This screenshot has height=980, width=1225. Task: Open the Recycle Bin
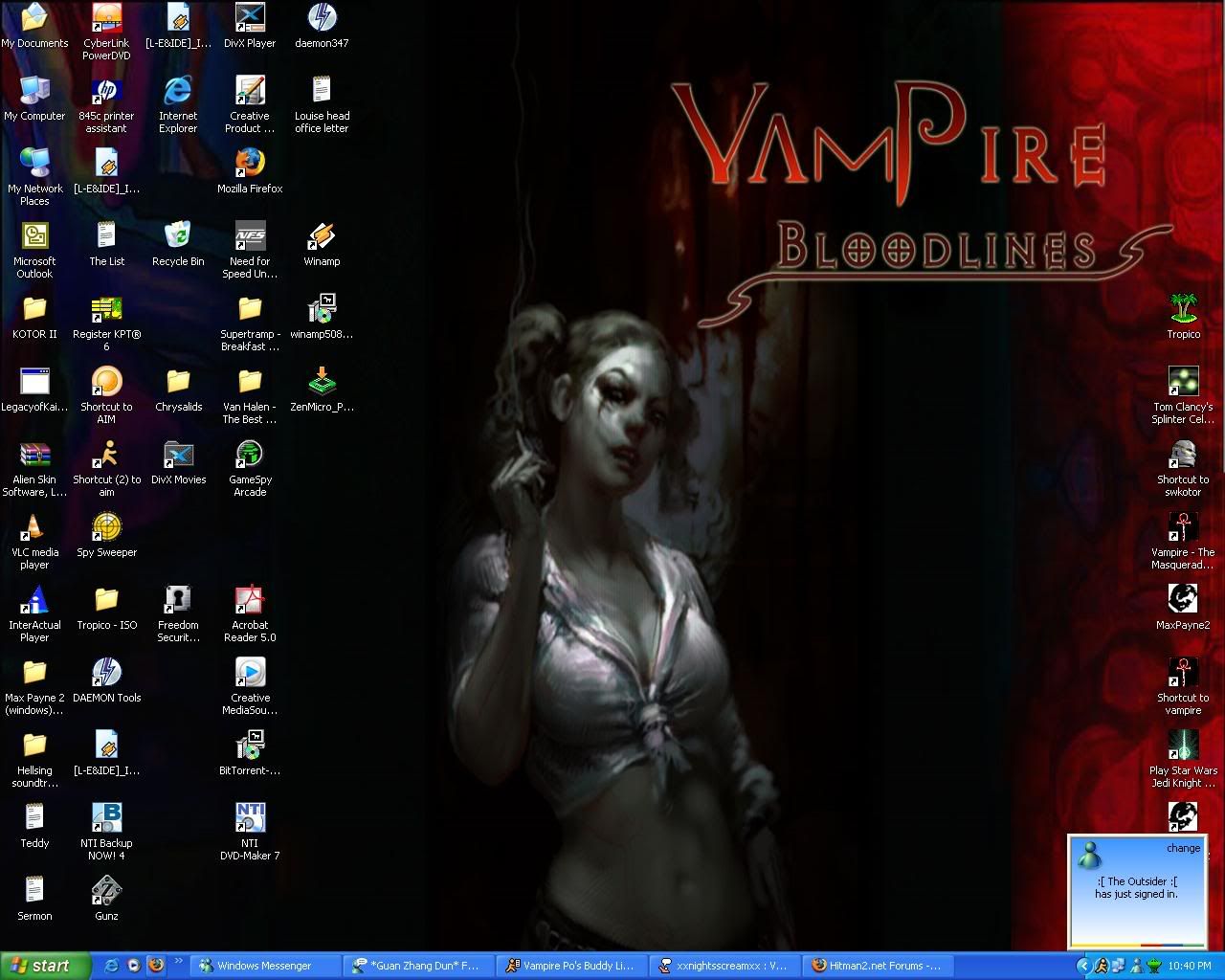pyautogui.click(x=178, y=243)
